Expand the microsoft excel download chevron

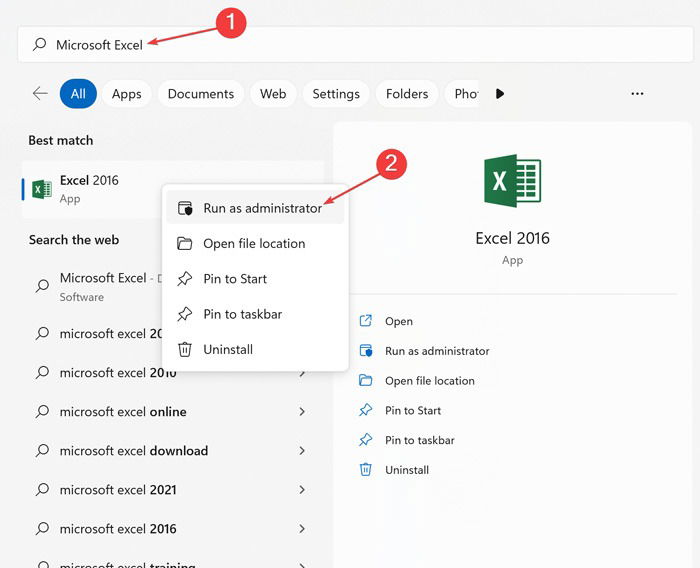302,451
